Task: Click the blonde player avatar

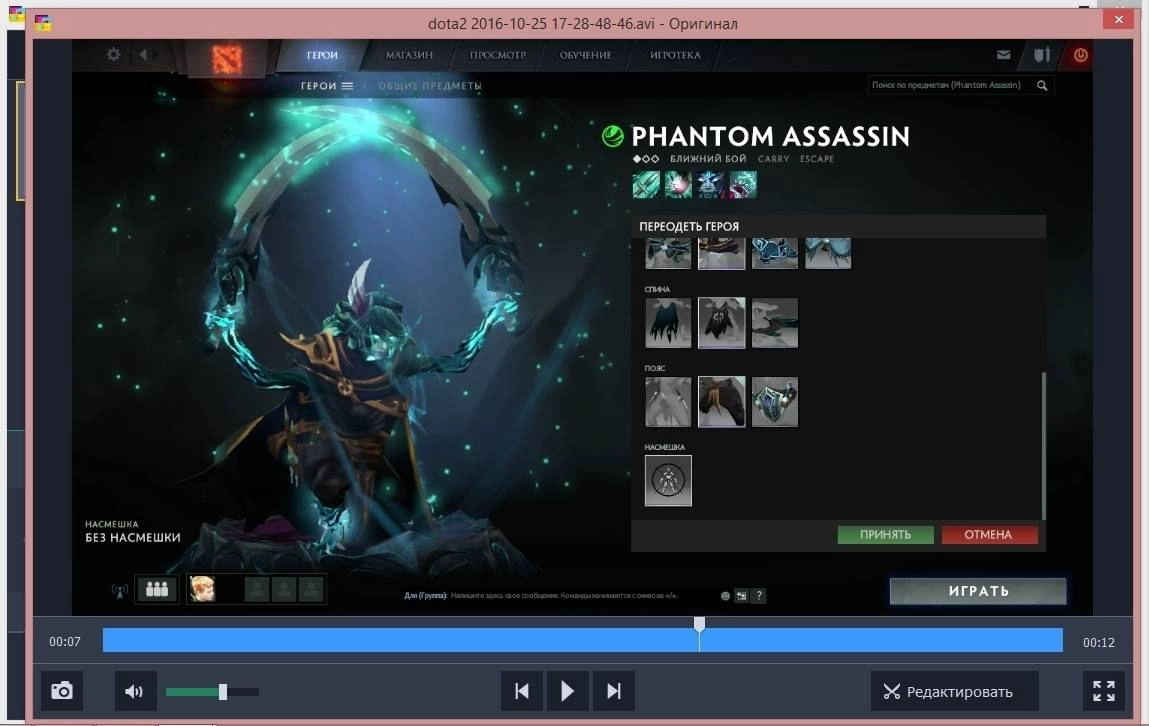Action: (202, 589)
